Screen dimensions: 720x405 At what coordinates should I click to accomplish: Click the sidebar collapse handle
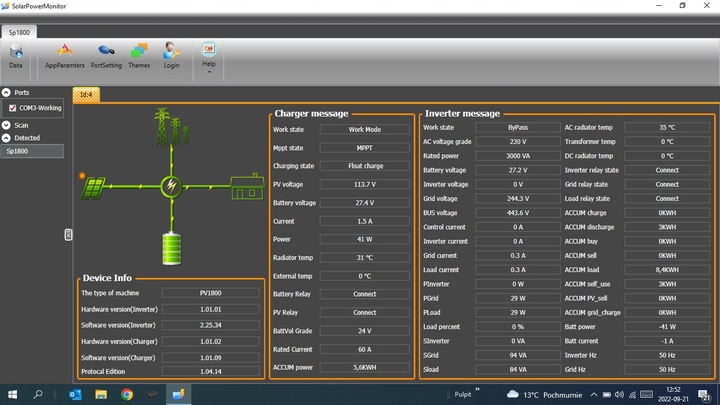(68, 235)
